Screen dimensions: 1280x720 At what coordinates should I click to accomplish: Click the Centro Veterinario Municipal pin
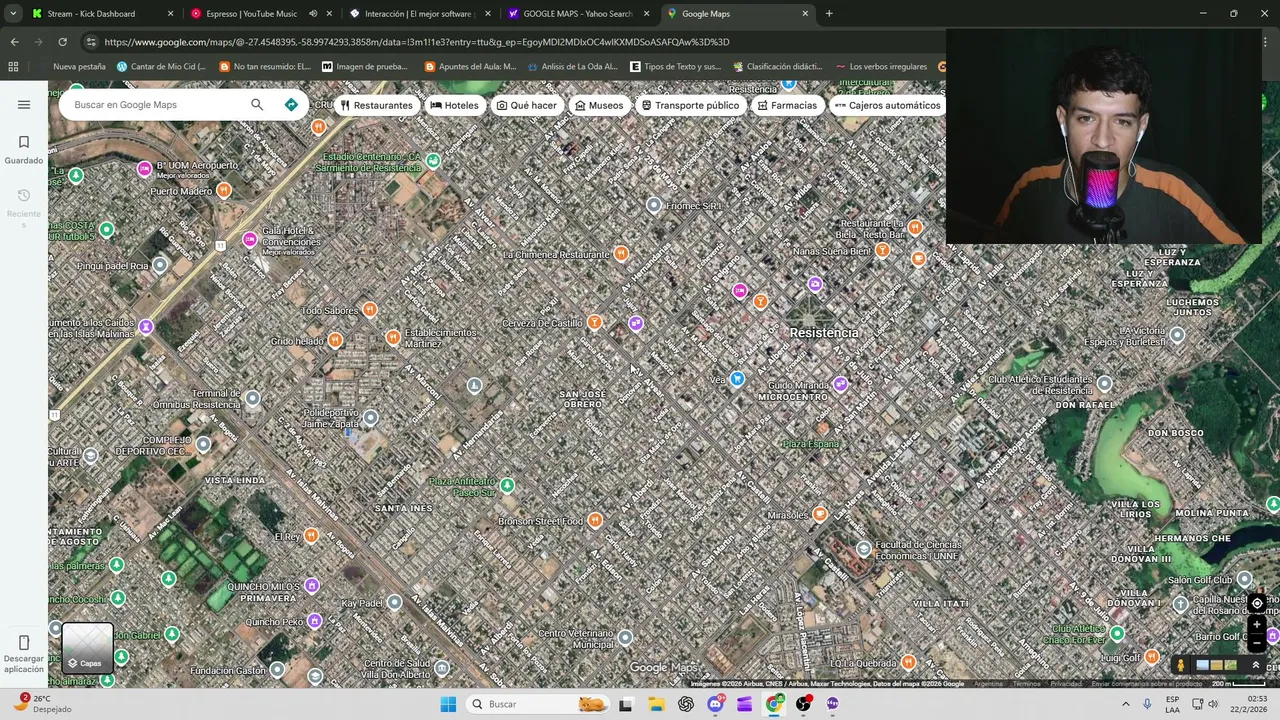click(625, 637)
